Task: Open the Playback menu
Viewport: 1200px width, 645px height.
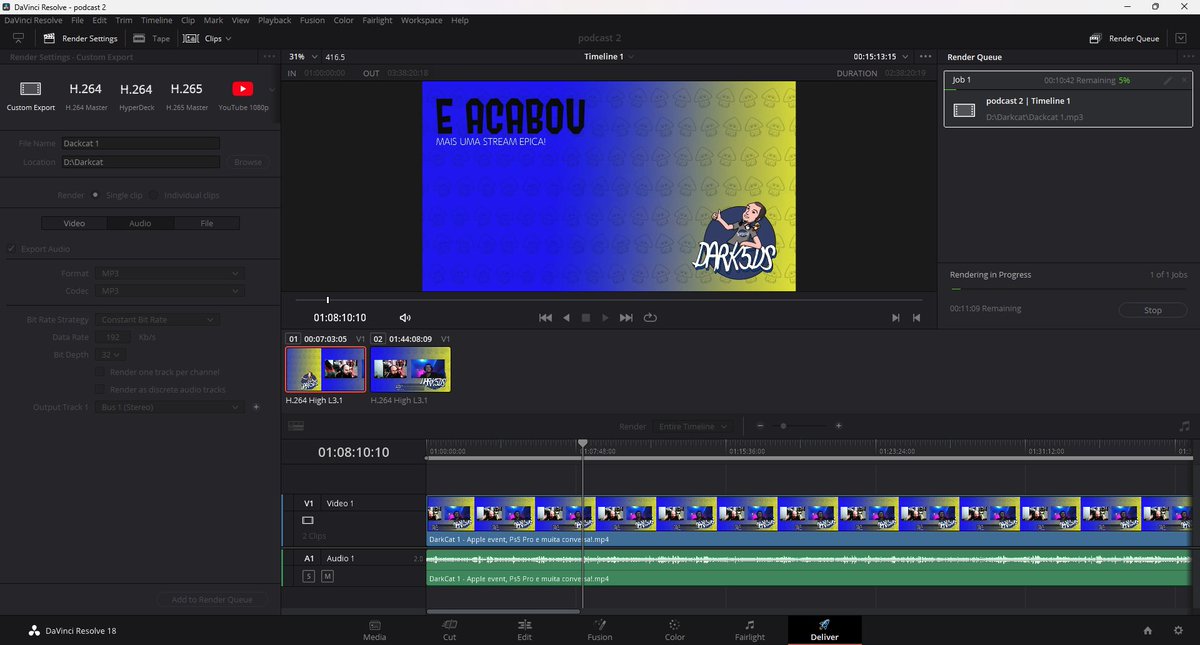Action: coord(274,19)
